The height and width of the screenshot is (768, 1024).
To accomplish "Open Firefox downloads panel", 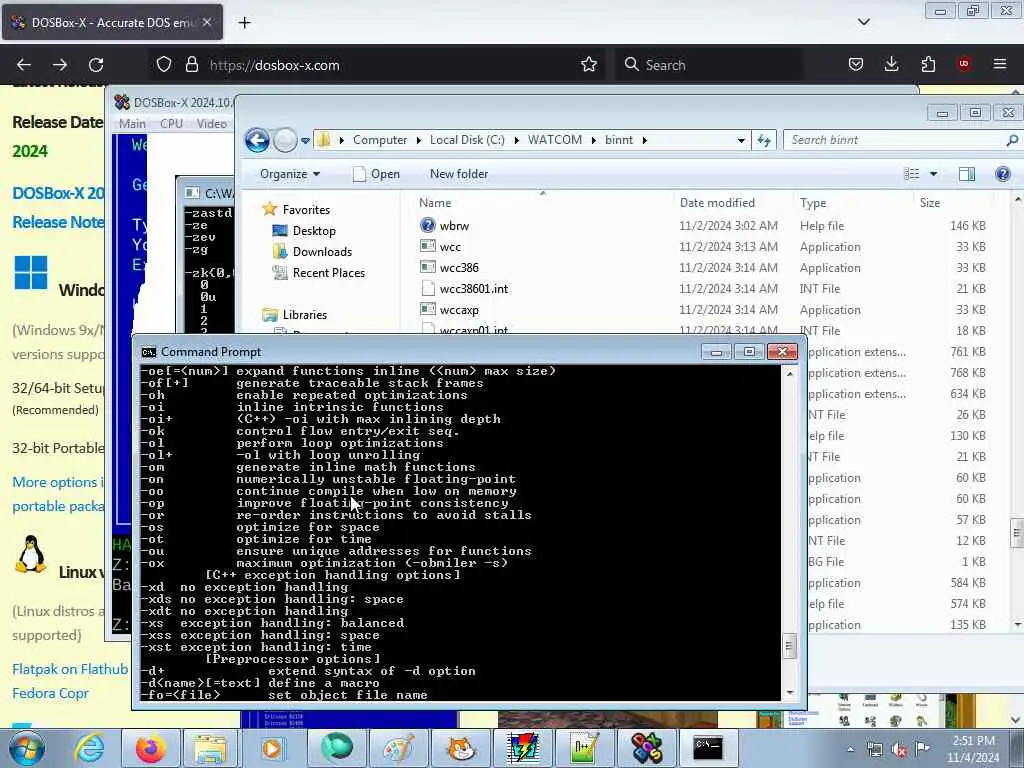I will pyautogui.click(x=891, y=64).
